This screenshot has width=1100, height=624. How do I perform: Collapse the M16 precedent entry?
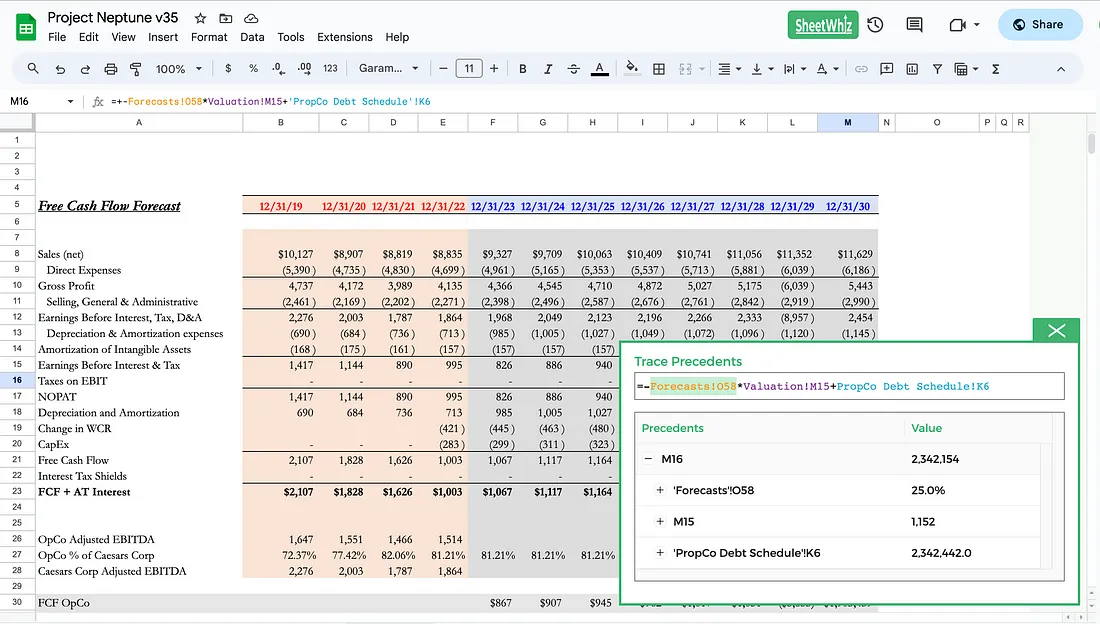tap(647, 459)
